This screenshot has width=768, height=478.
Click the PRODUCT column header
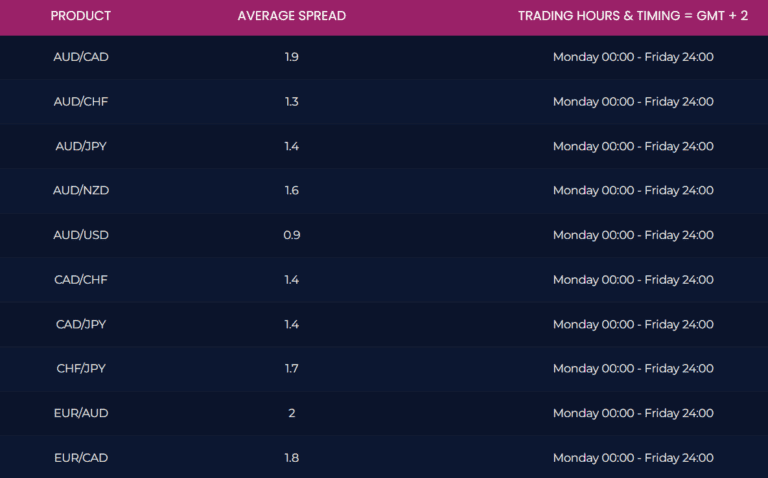pos(81,16)
